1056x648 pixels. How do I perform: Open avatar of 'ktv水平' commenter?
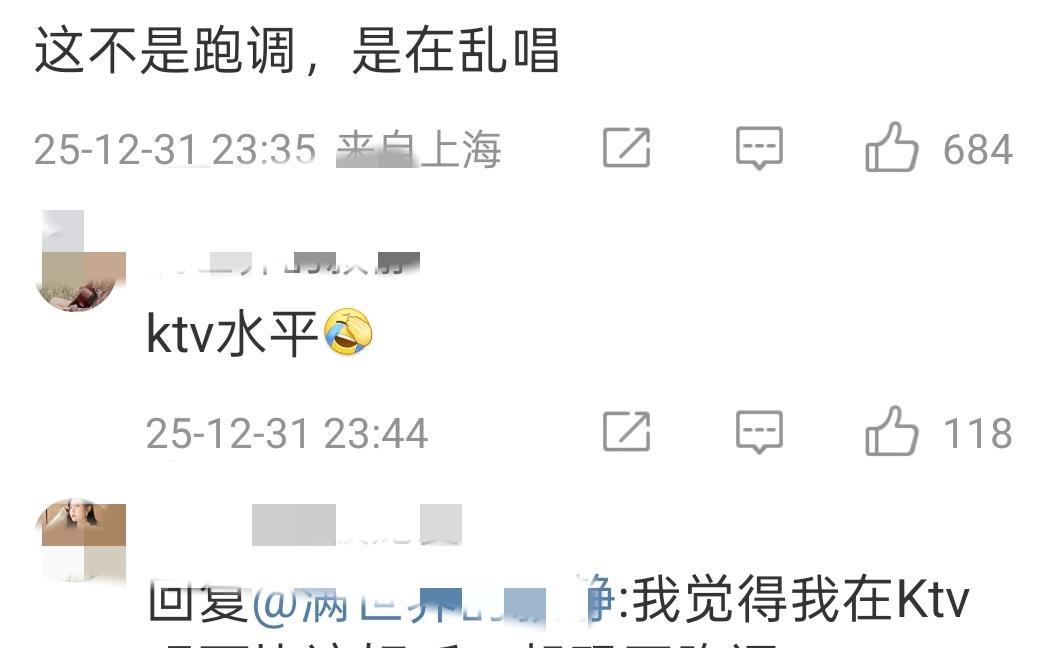pos(81,261)
